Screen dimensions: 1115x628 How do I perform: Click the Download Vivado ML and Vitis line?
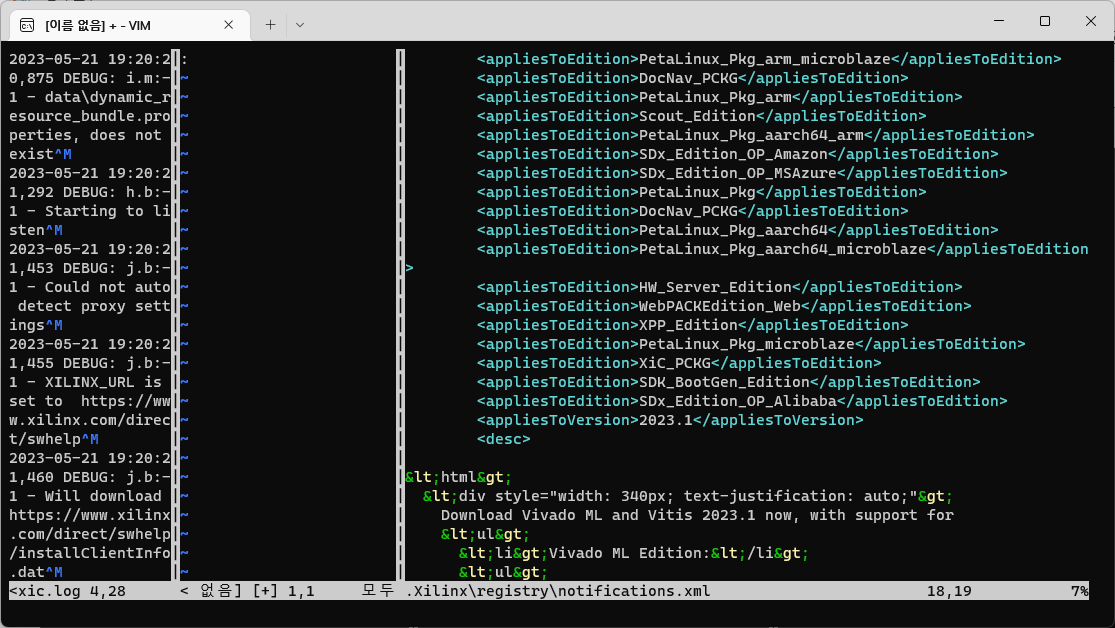tap(697, 515)
